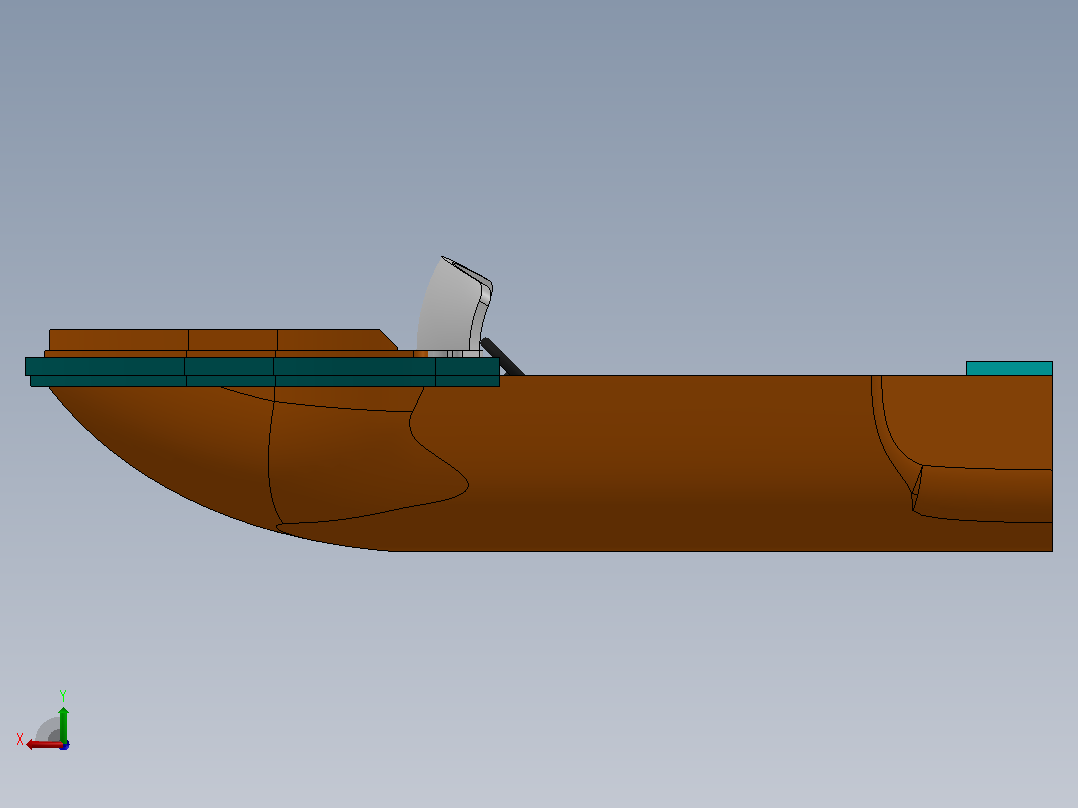Select the light teal block at the stern
Viewport: 1078px width, 808px height.
point(1009,369)
